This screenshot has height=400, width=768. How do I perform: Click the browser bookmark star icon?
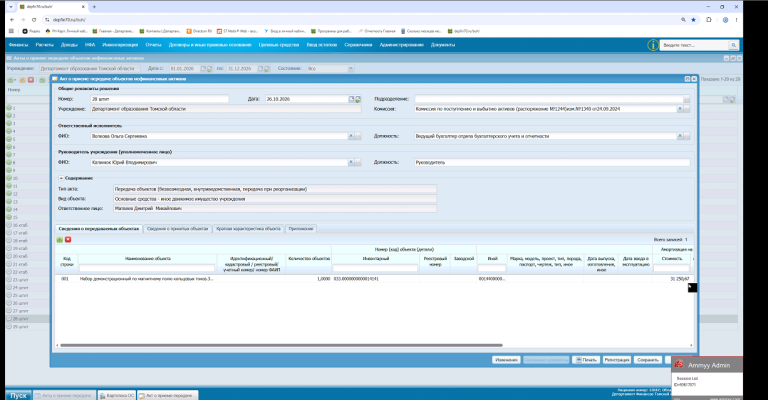(x=694, y=20)
